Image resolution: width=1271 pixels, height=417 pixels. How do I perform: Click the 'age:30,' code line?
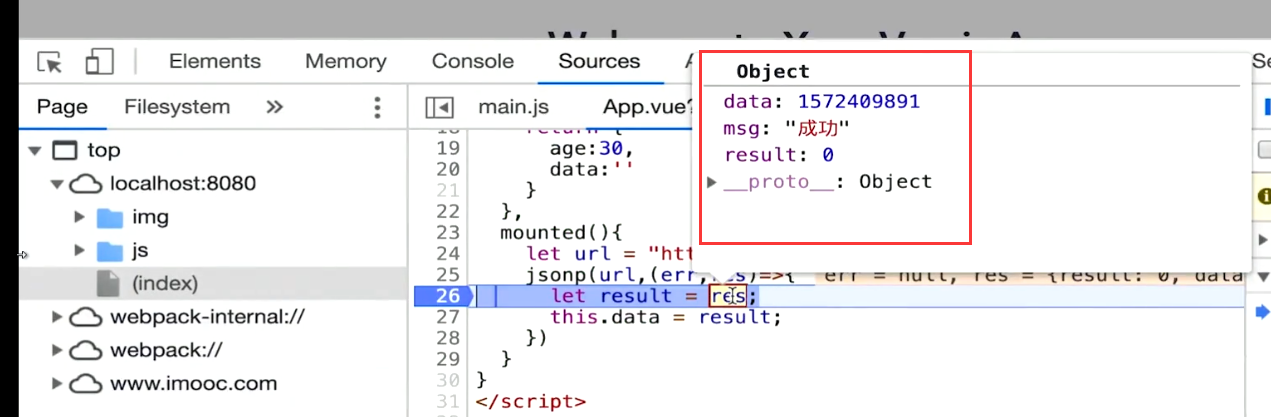click(x=592, y=149)
